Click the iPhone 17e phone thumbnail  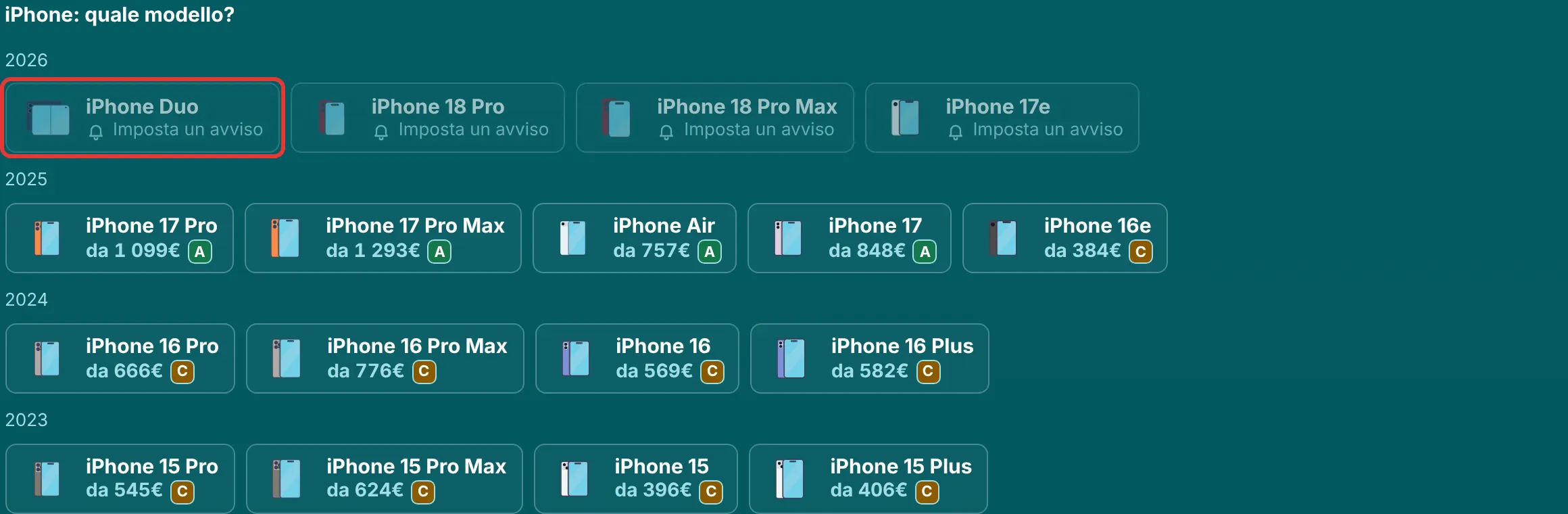tap(905, 118)
